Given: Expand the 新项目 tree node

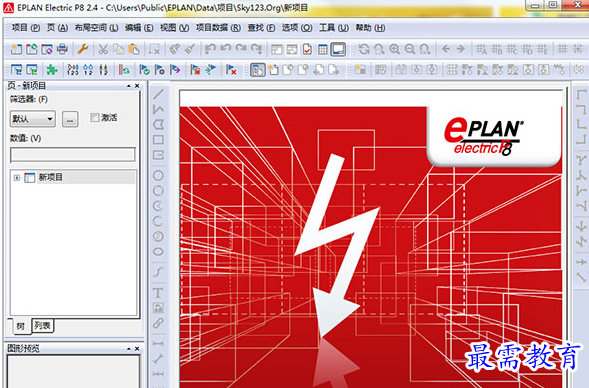Looking at the screenshot, I should coord(17,178).
